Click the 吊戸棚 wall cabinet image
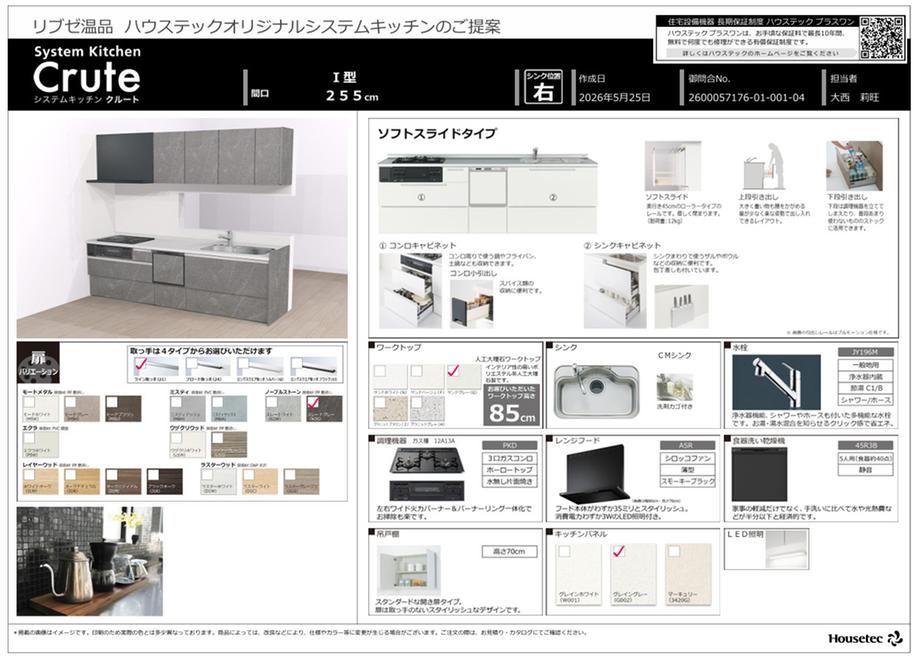920x660 pixels. point(408,572)
